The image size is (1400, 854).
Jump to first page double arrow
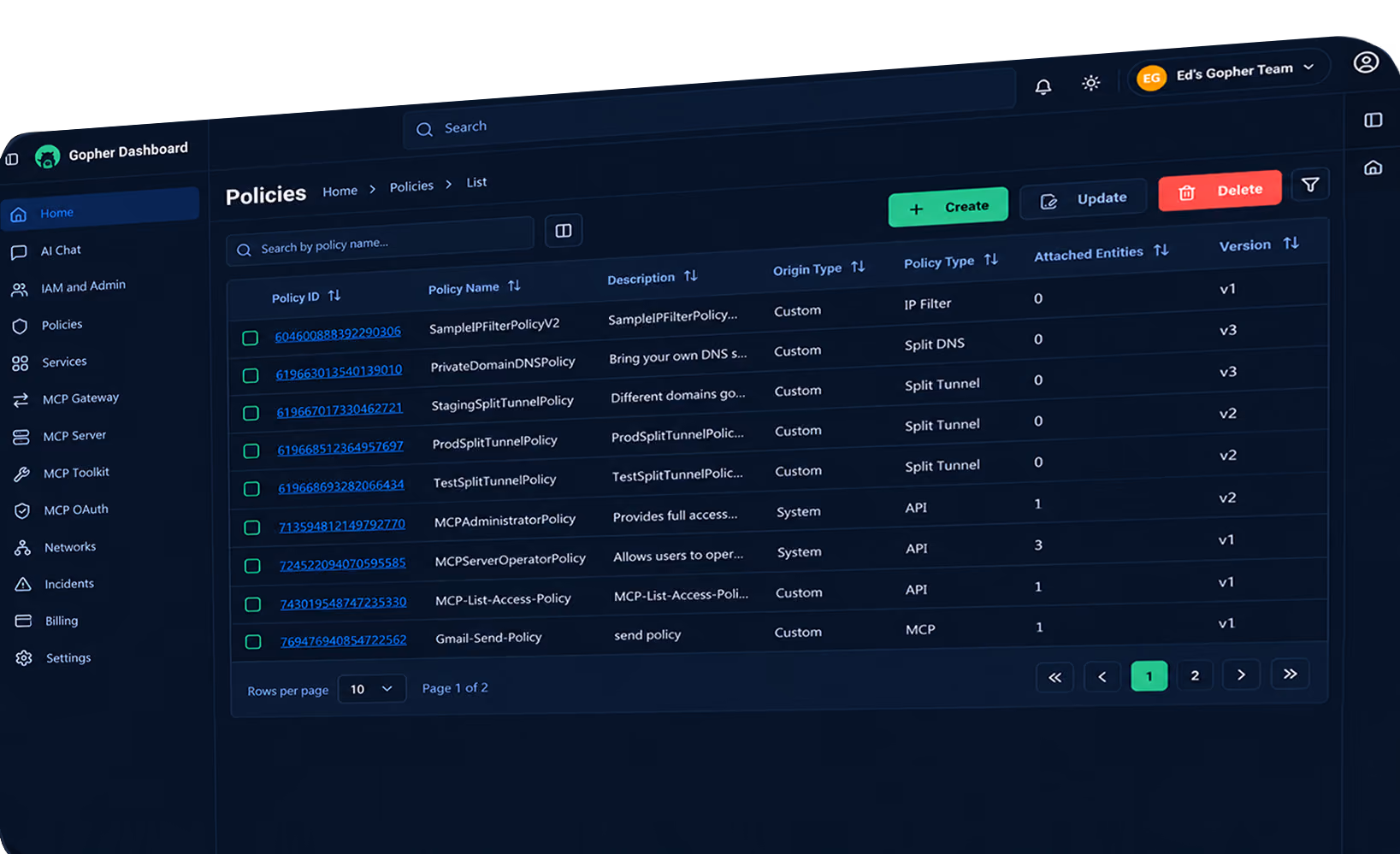1054,678
